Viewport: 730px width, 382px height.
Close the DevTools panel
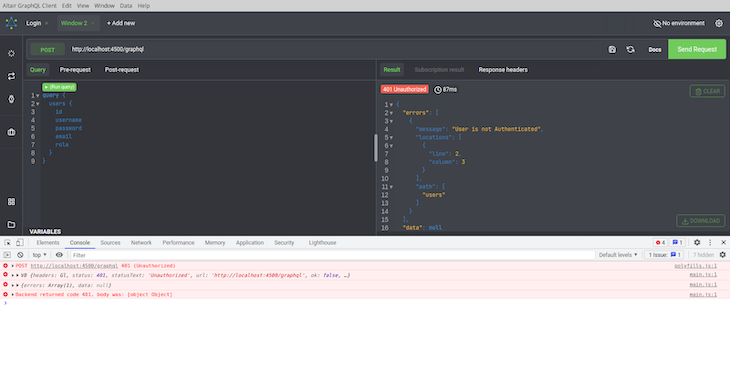pyautogui.click(x=723, y=242)
